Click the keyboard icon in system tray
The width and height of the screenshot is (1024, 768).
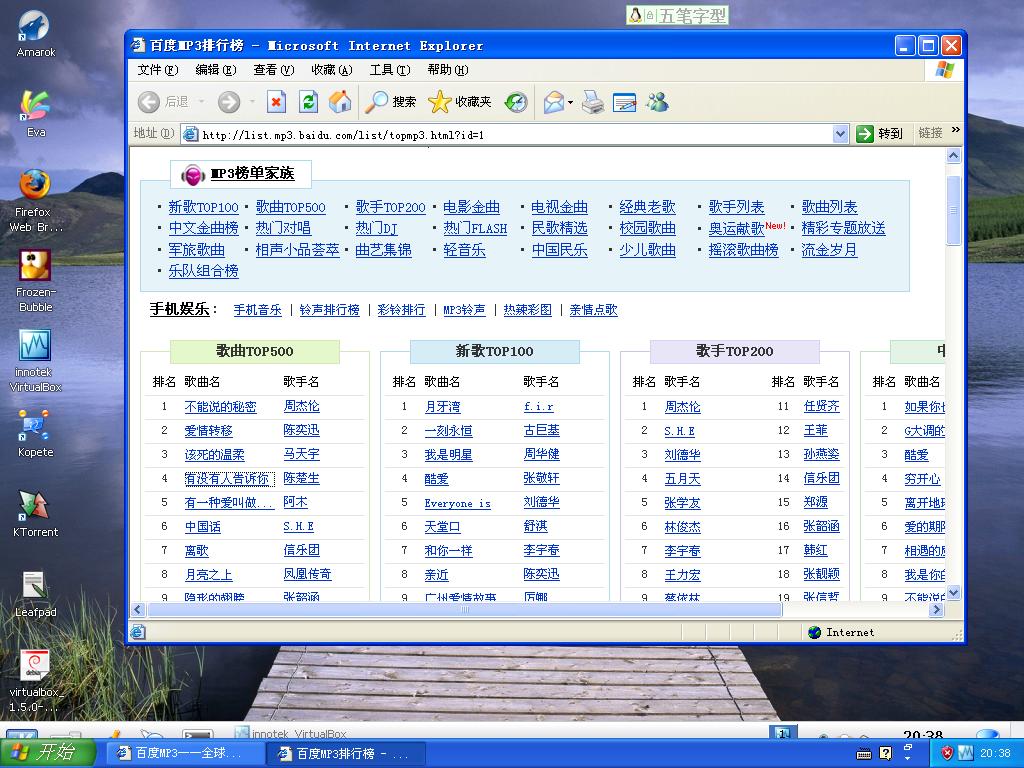pyautogui.click(x=863, y=754)
